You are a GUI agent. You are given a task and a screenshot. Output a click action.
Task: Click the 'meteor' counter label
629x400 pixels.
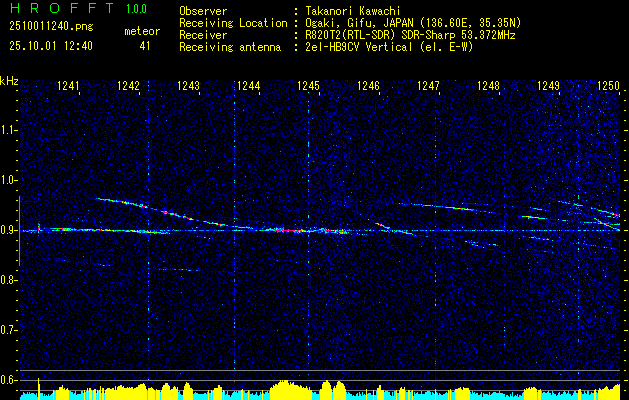[142, 31]
